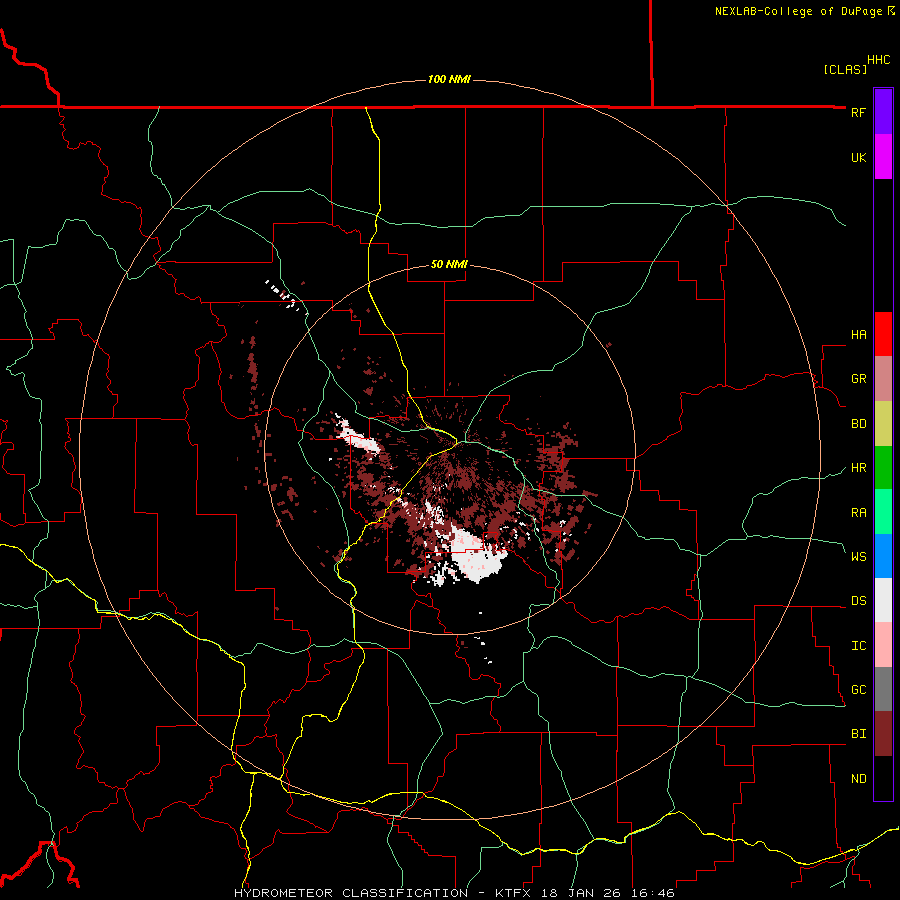
Task: Click the GR legend label
Action: [859, 379]
